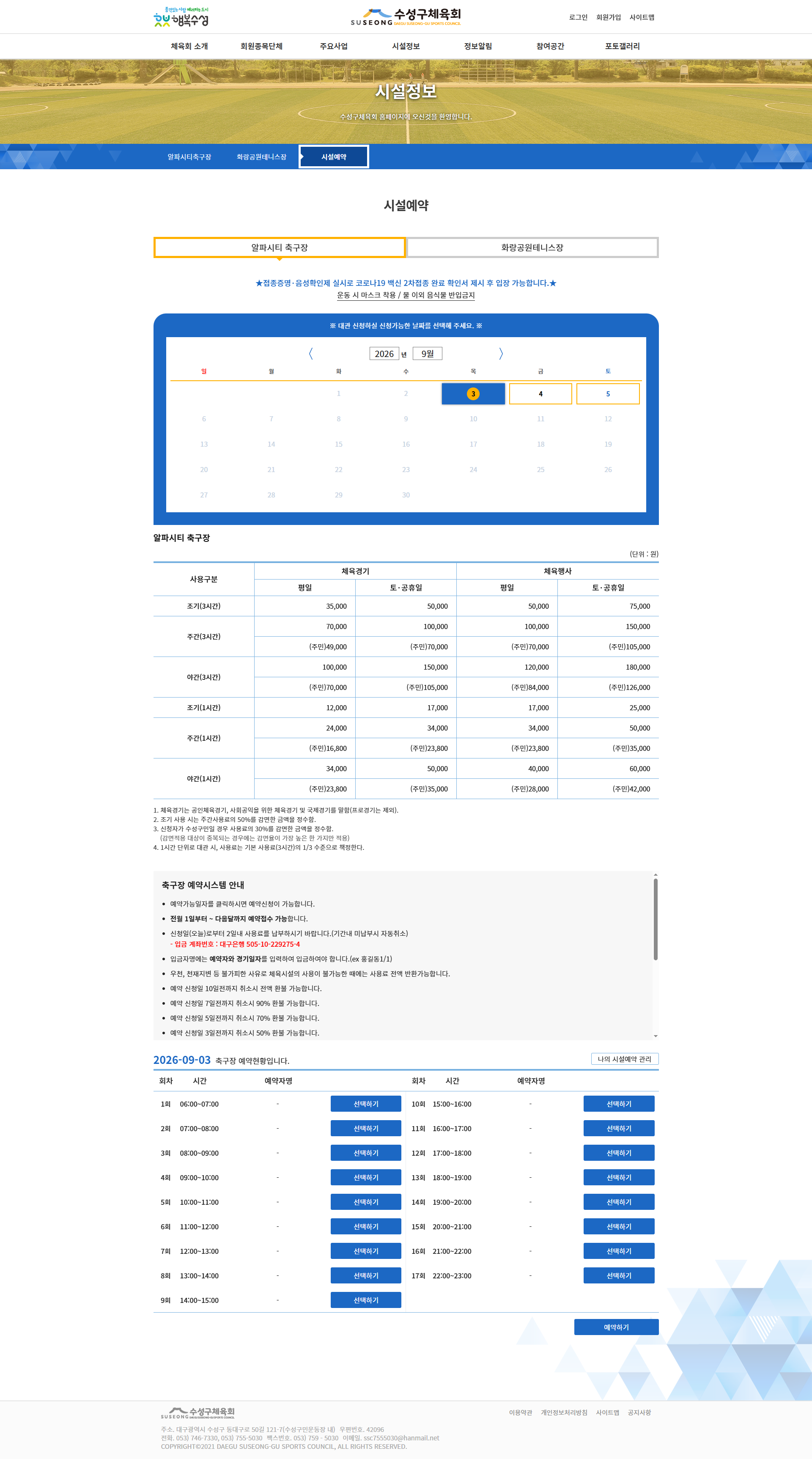Select 화랑공원테니스장 submenu tab
The width and height of the screenshot is (812, 1459).
pos(262,157)
